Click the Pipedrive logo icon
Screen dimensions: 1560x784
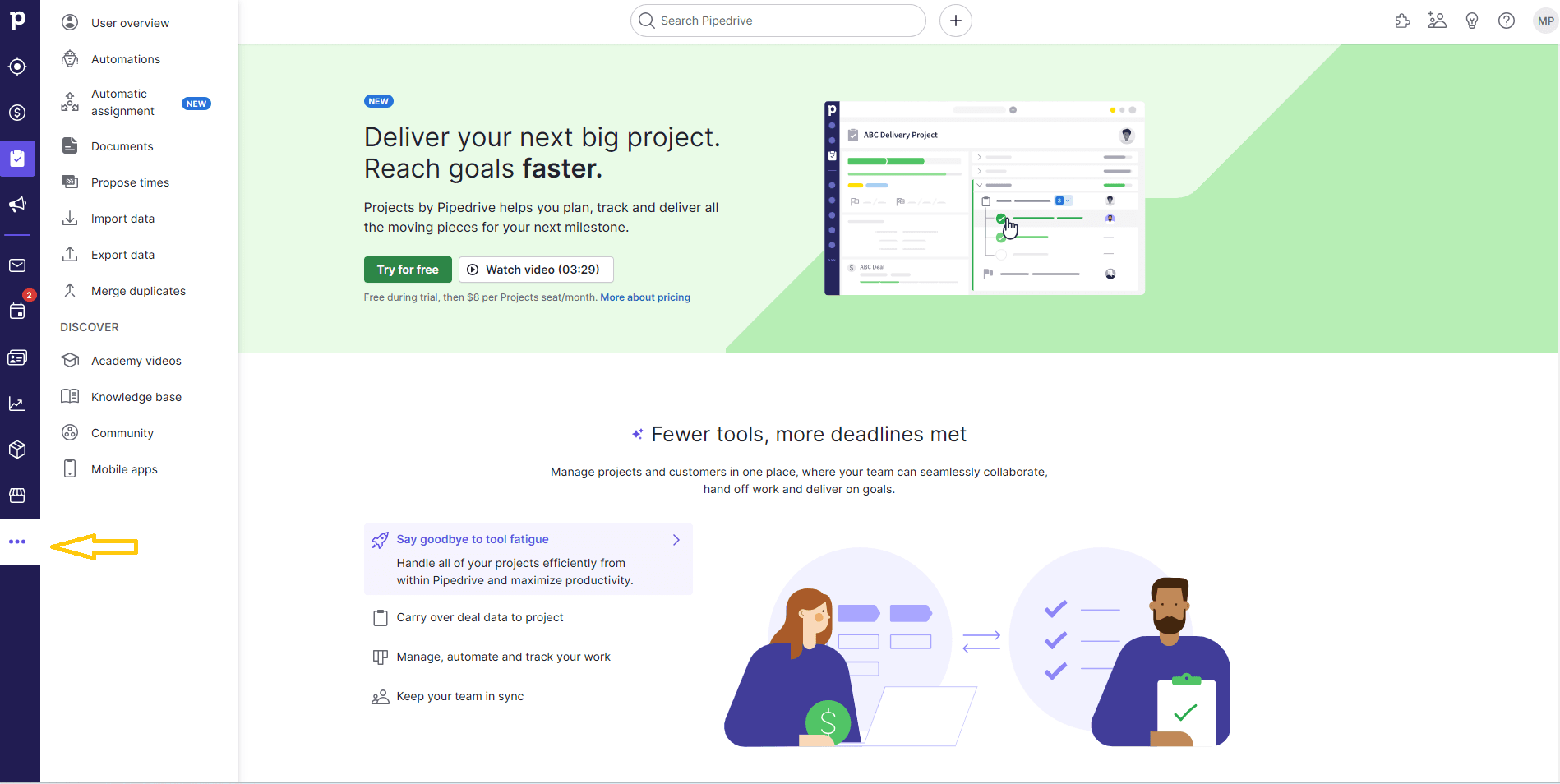tap(17, 20)
